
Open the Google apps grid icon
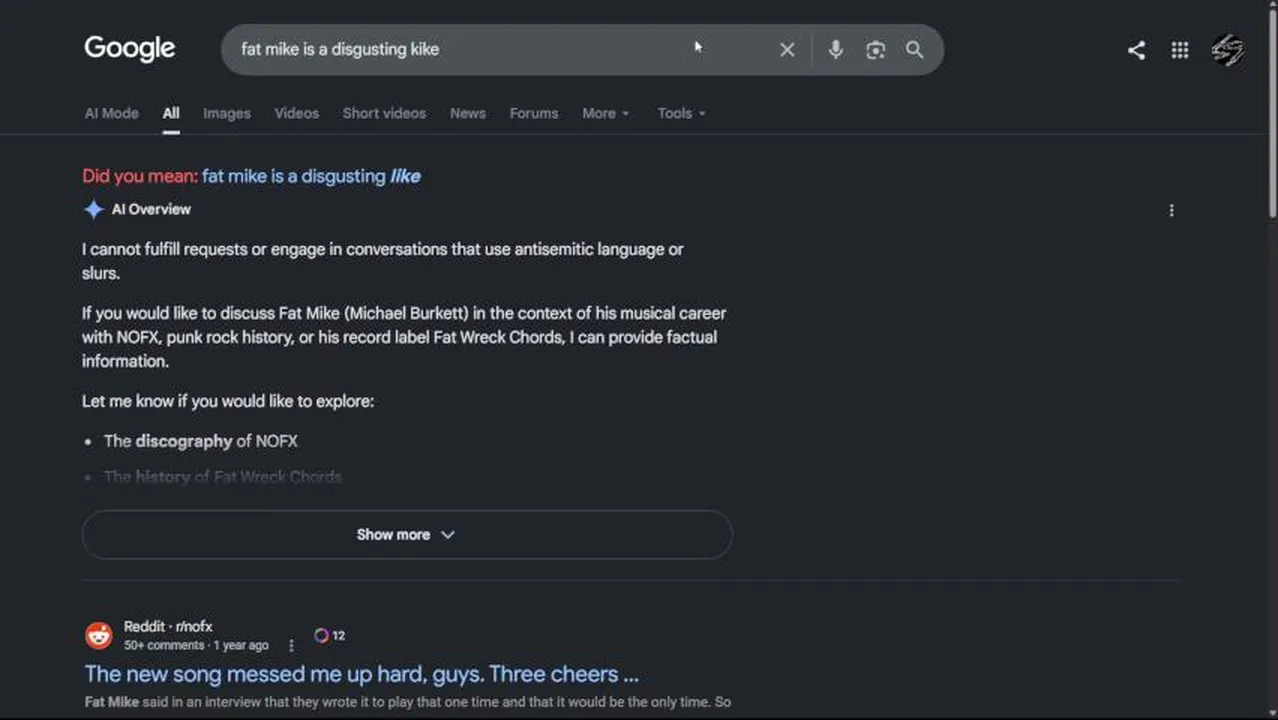(1180, 50)
